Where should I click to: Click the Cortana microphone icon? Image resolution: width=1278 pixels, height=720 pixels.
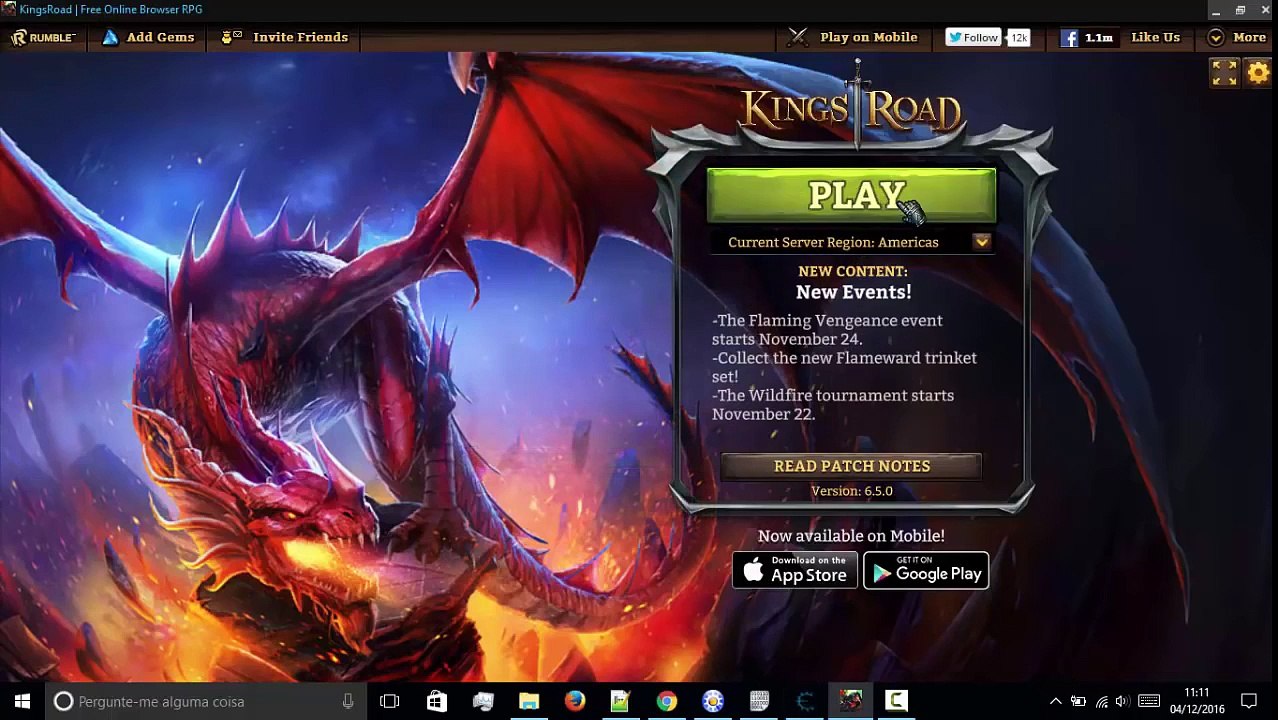click(347, 701)
